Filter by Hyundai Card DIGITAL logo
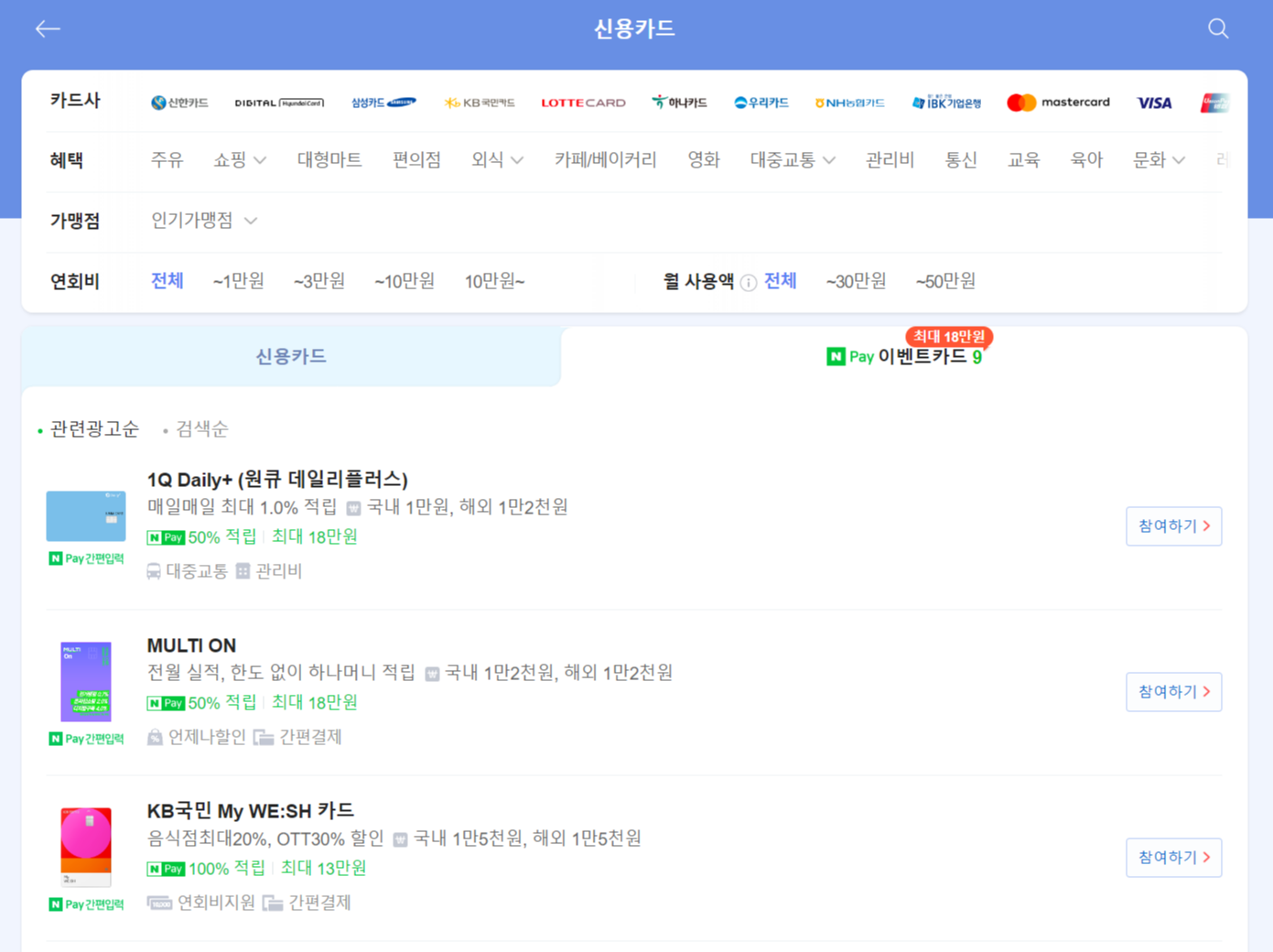 click(279, 103)
